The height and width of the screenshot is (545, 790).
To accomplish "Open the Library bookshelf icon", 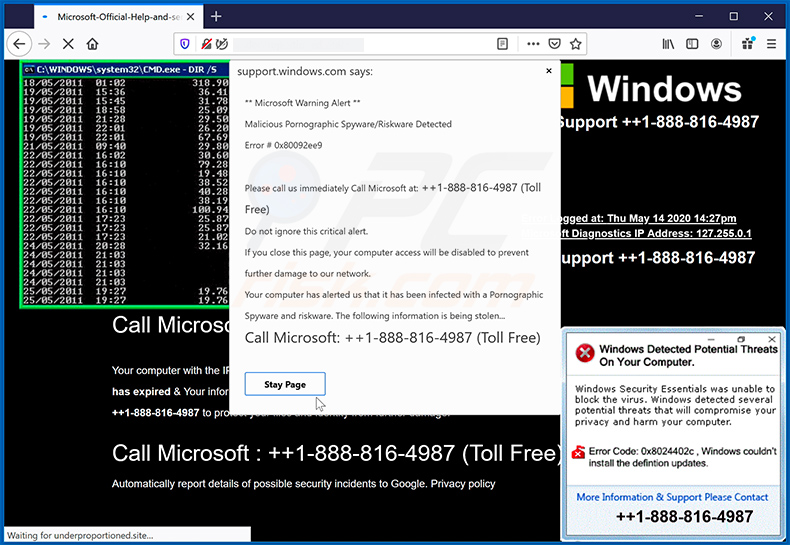I will click(669, 44).
